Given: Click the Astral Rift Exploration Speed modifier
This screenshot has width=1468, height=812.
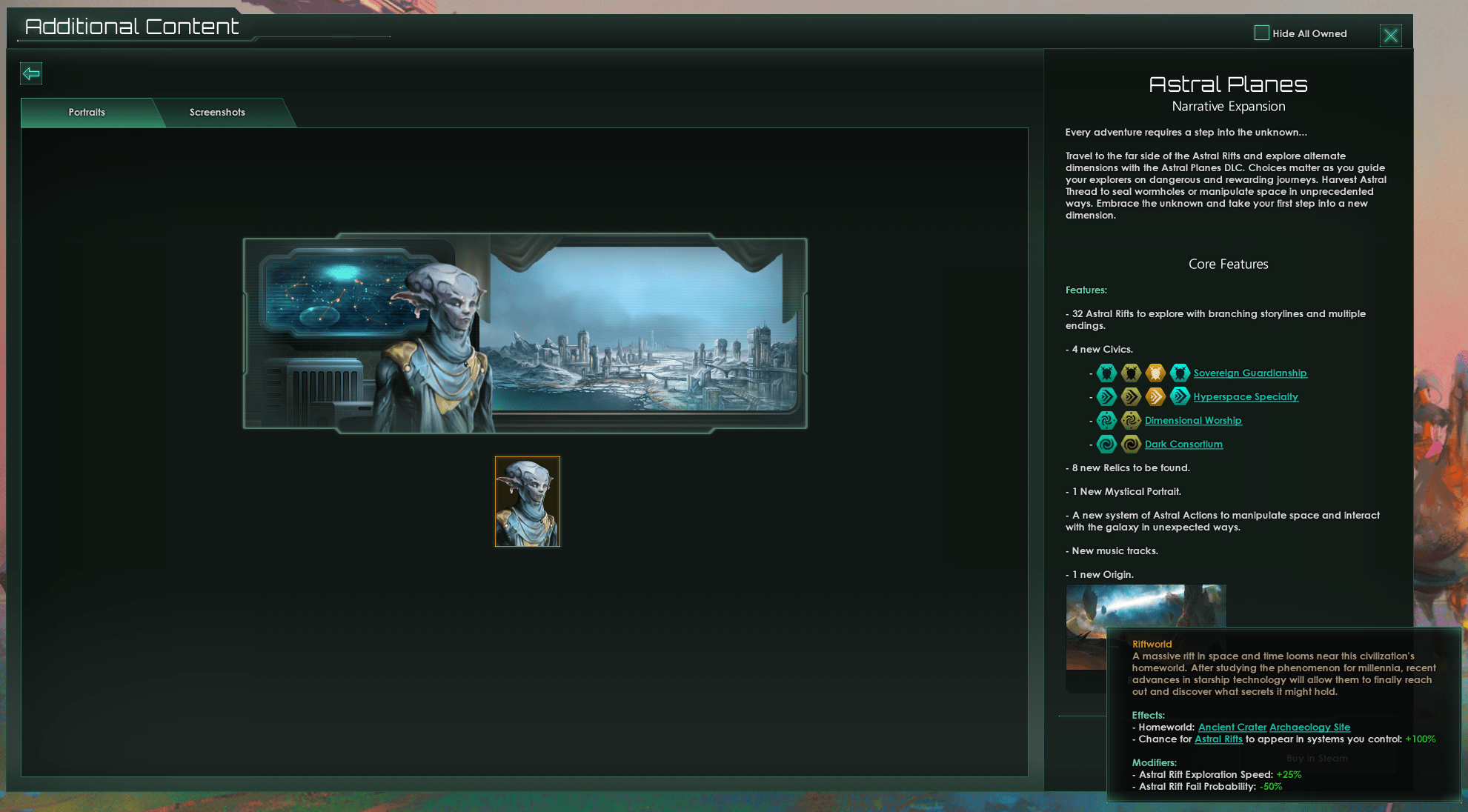Looking at the screenshot, I should coord(1217,774).
